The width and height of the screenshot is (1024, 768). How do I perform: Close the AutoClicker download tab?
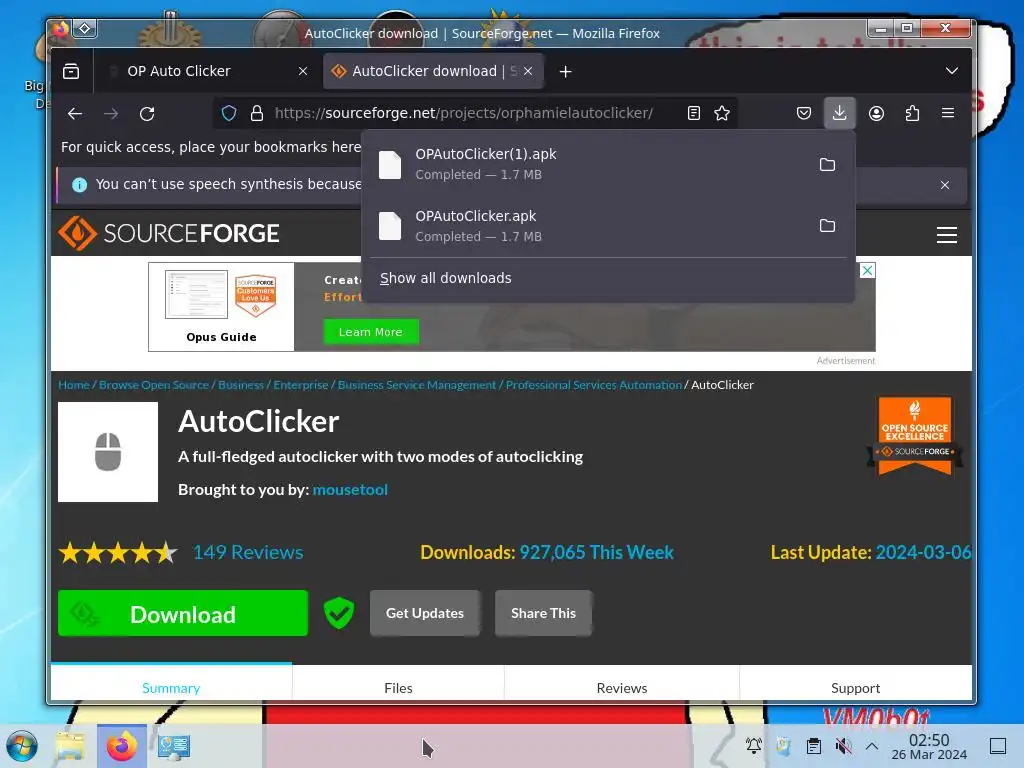[528, 71]
